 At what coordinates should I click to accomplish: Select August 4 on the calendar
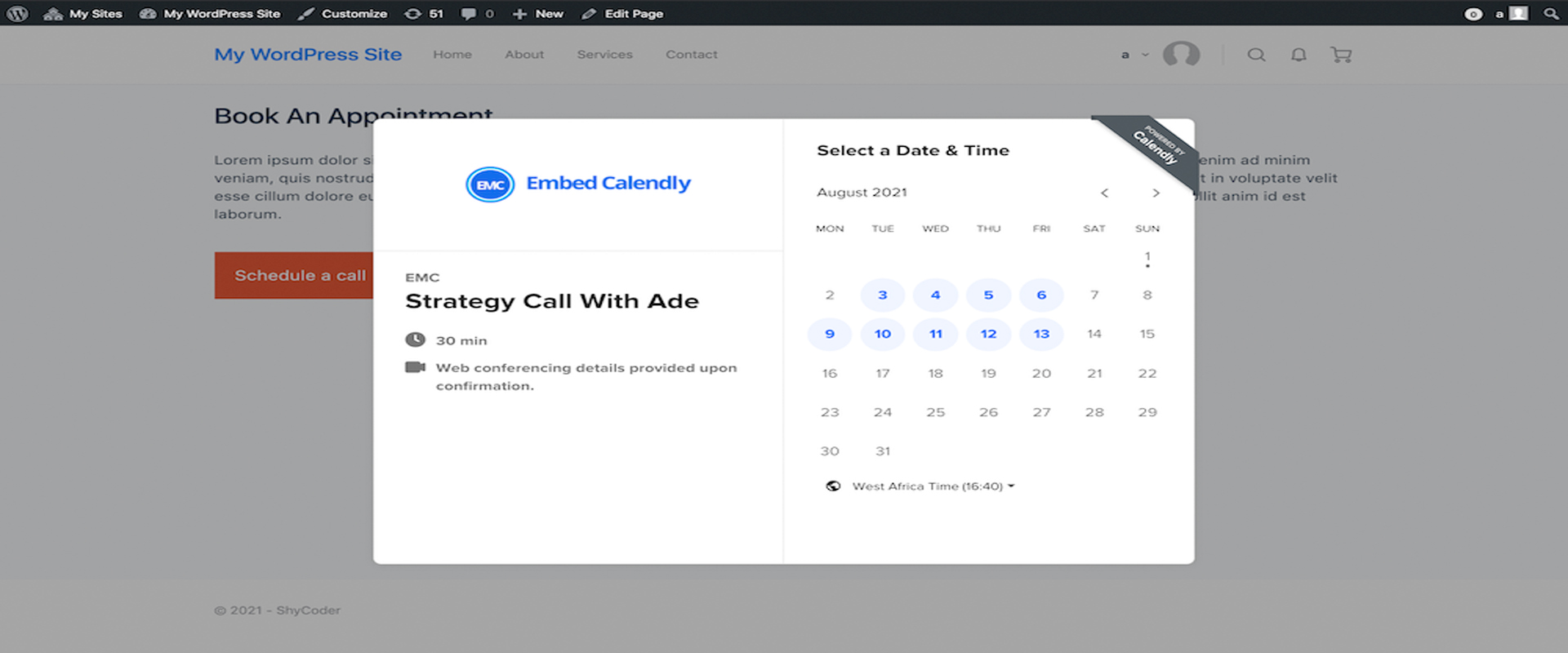pos(936,295)
